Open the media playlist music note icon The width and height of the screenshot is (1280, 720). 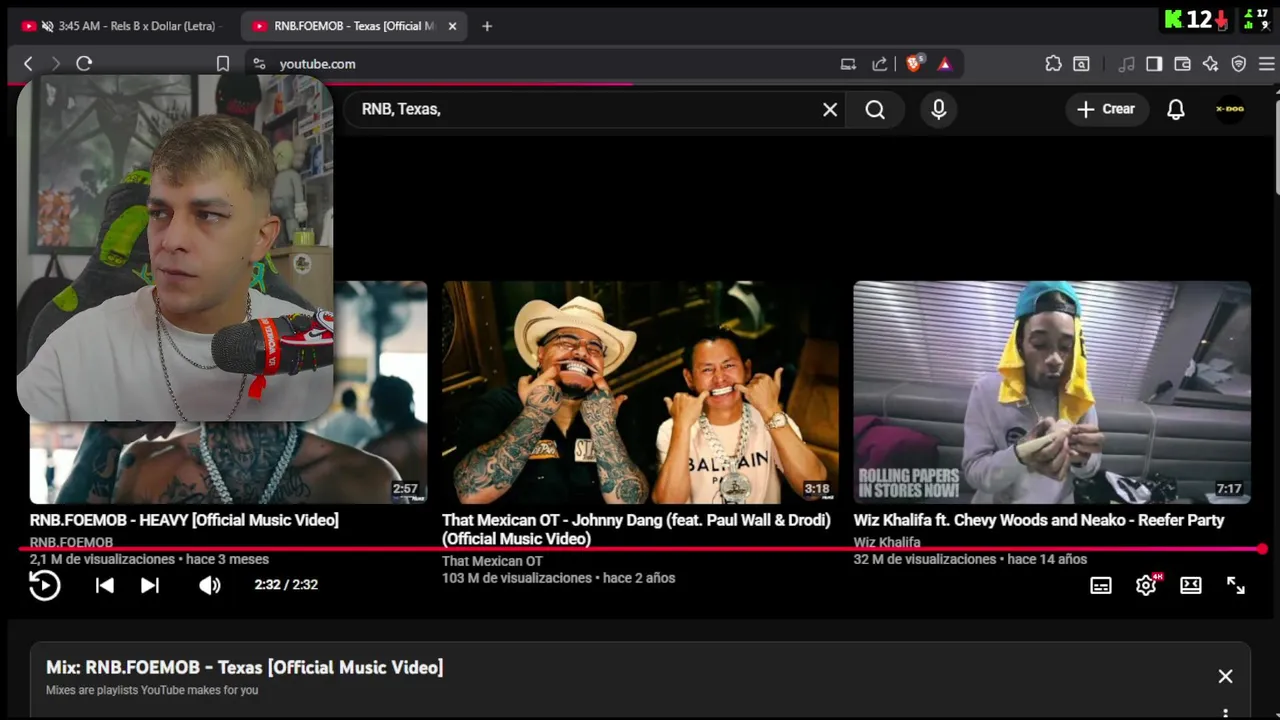pos(1127,64)
